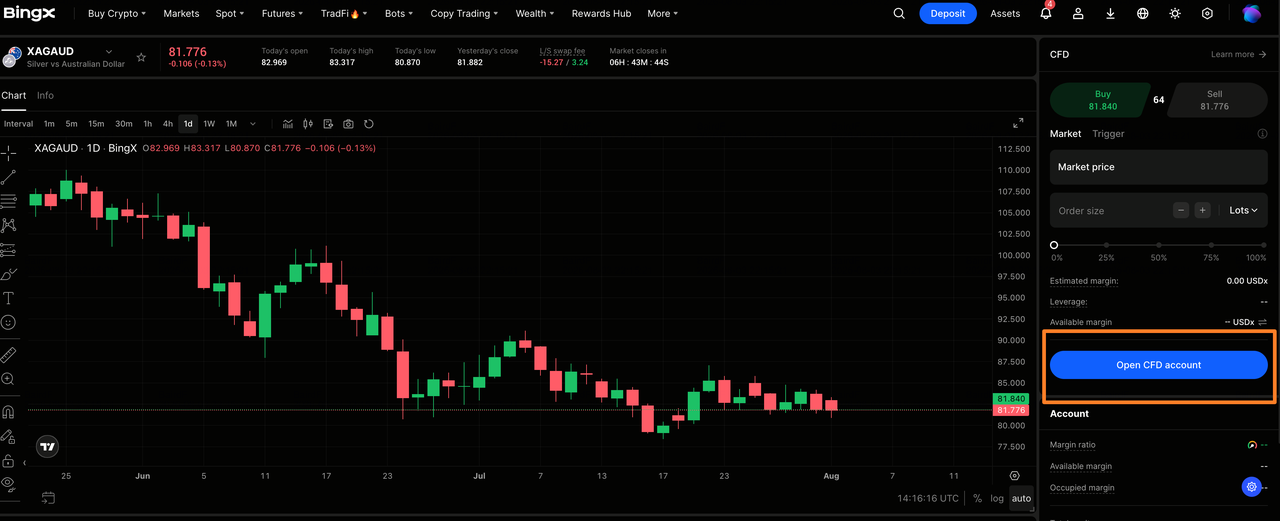Open chart settings gear near price axis

[1015, 476]
